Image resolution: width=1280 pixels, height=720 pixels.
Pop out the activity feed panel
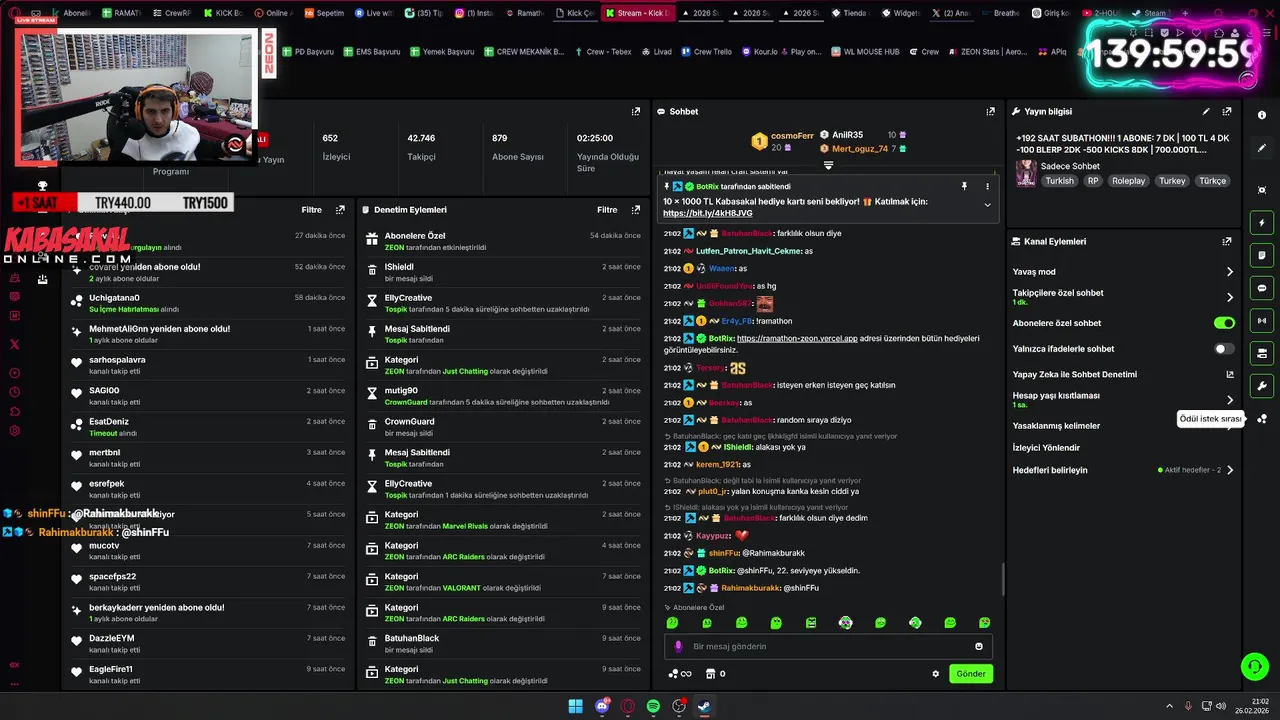coord(340,210)
